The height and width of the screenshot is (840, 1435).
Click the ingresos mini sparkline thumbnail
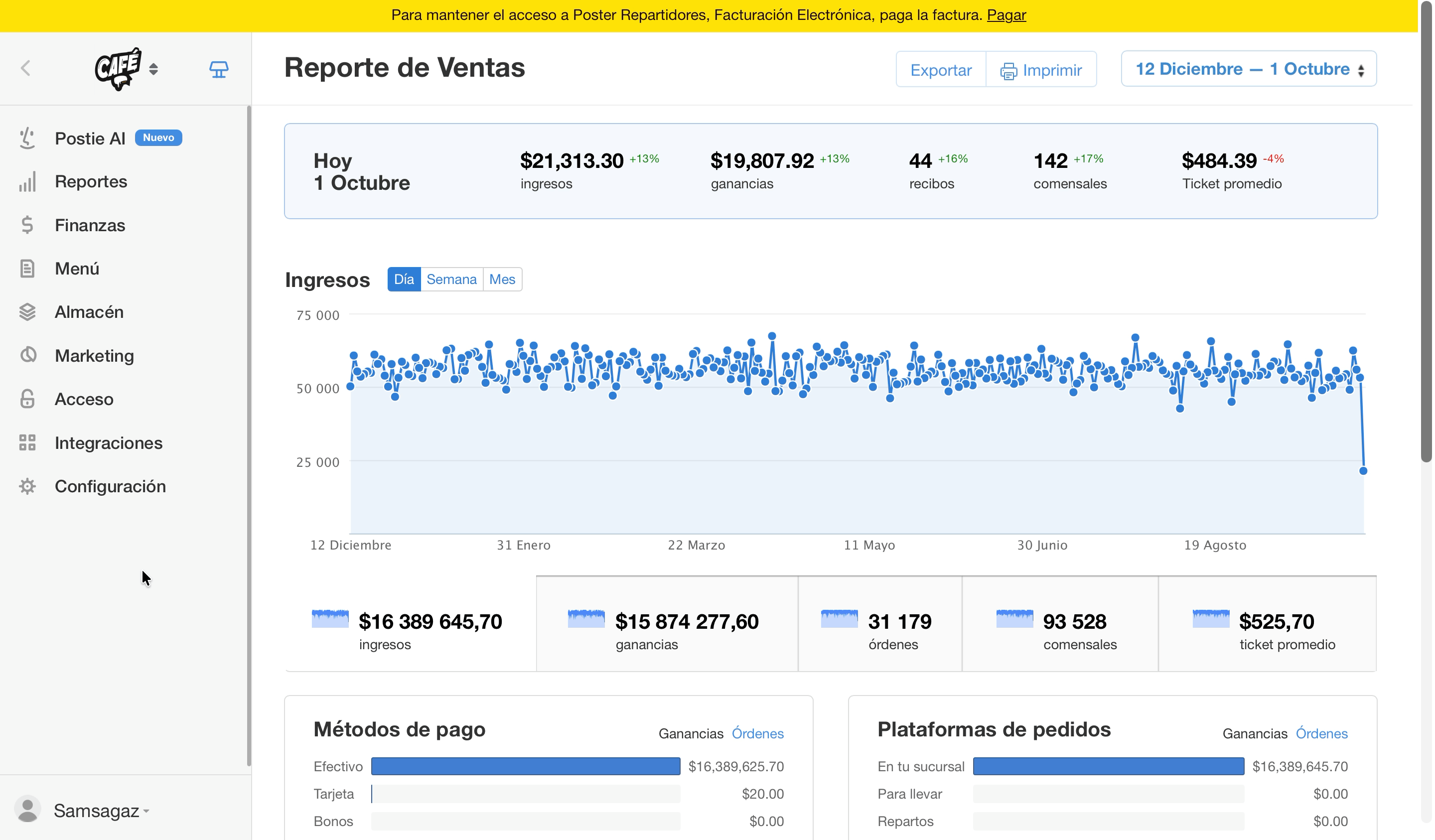330,618
